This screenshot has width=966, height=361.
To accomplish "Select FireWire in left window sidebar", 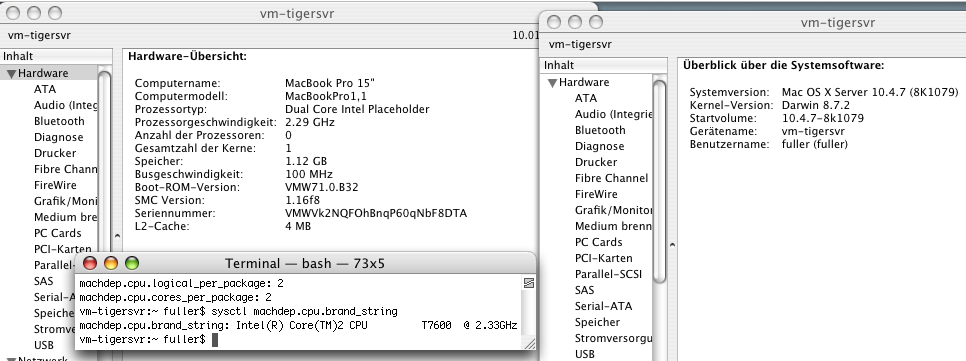I will click(55, 185).
